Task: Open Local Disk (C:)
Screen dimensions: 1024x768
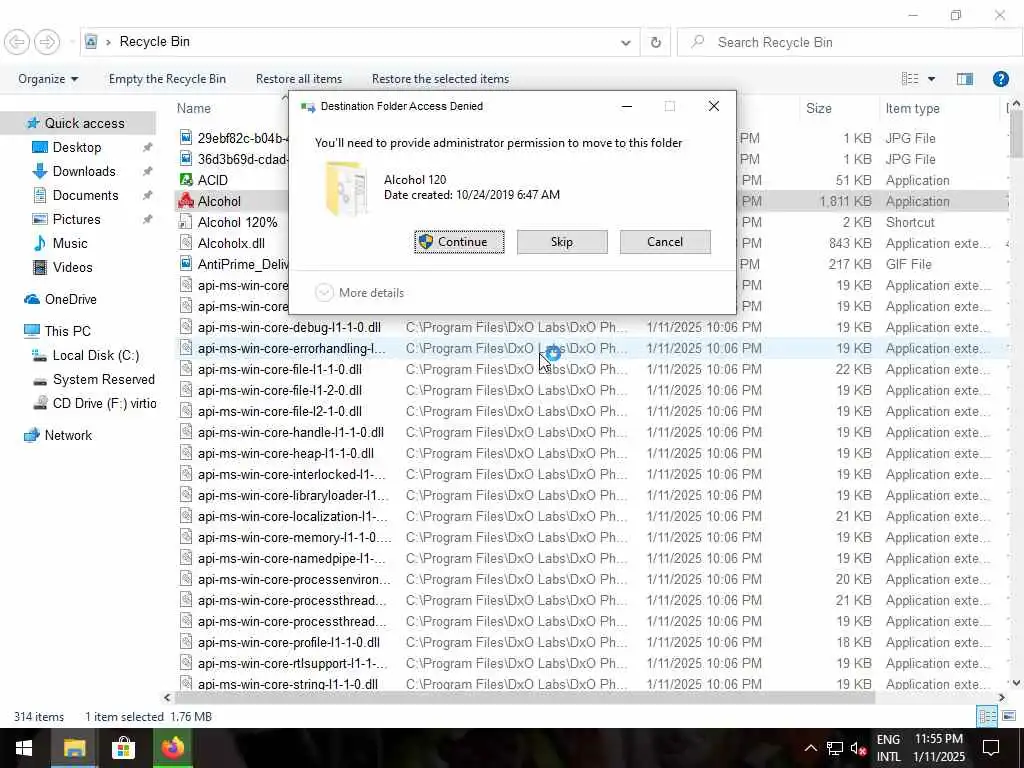Action: 95,355
